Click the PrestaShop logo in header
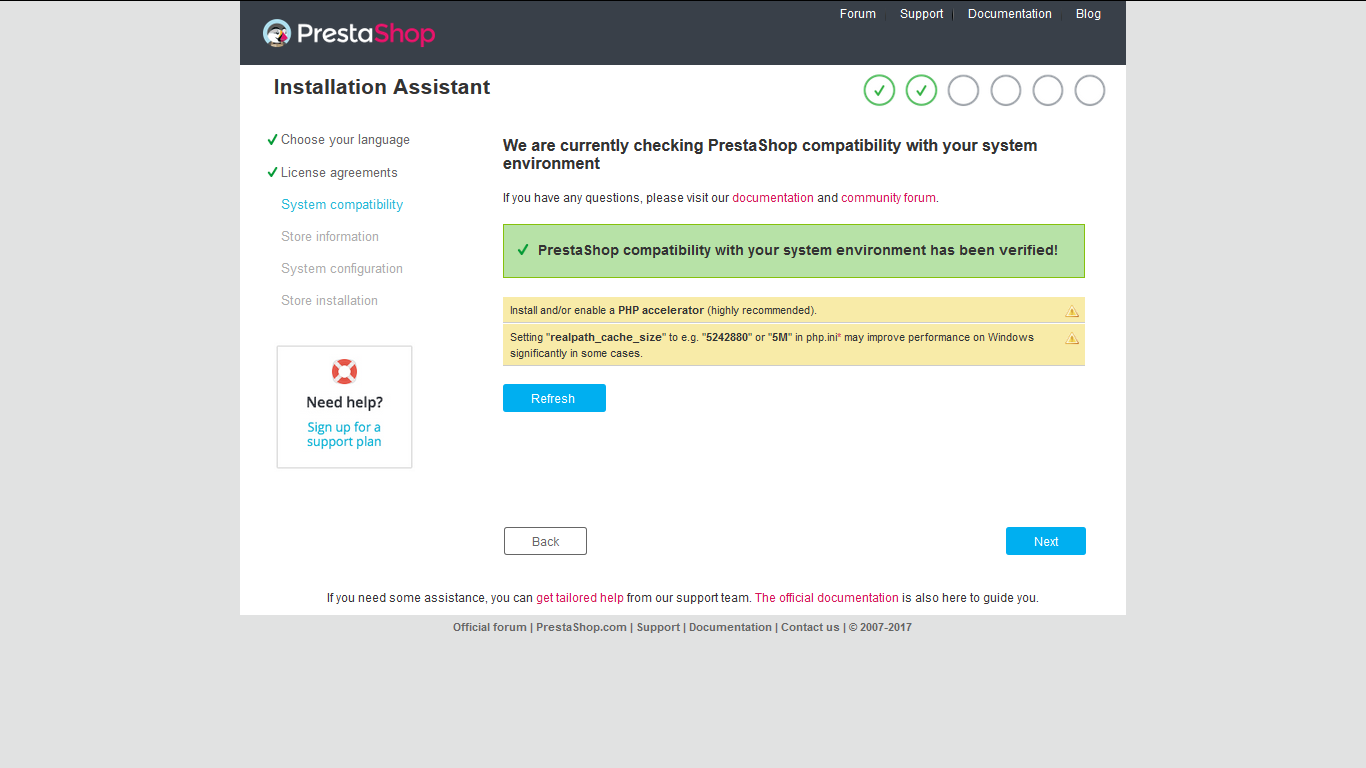This screenshot has height=768, width=1366. 349,33
